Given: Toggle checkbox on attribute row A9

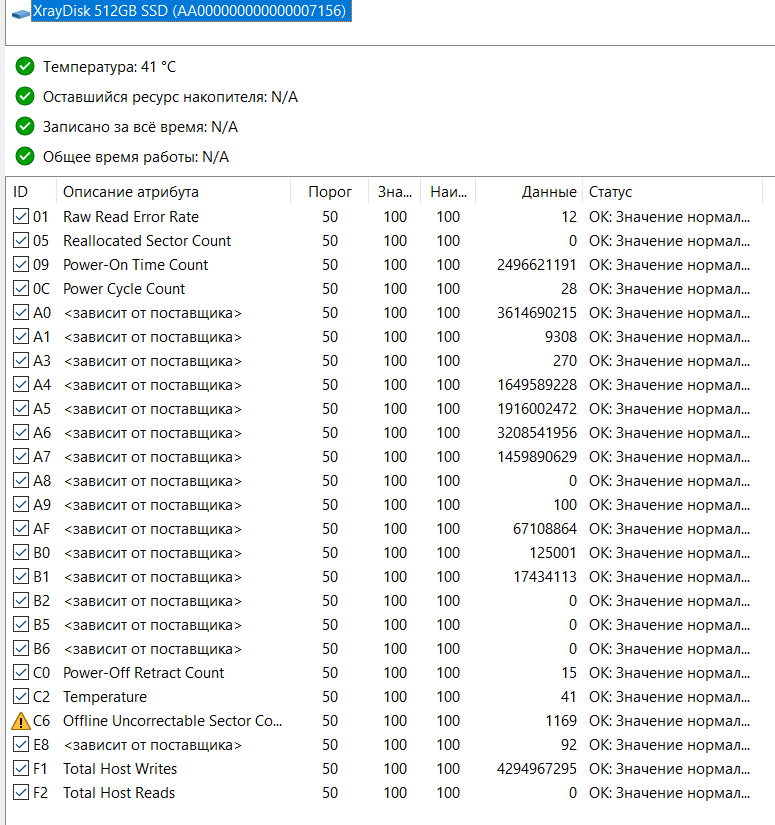Looking at the screenshot, I should (x=21, y=505).
